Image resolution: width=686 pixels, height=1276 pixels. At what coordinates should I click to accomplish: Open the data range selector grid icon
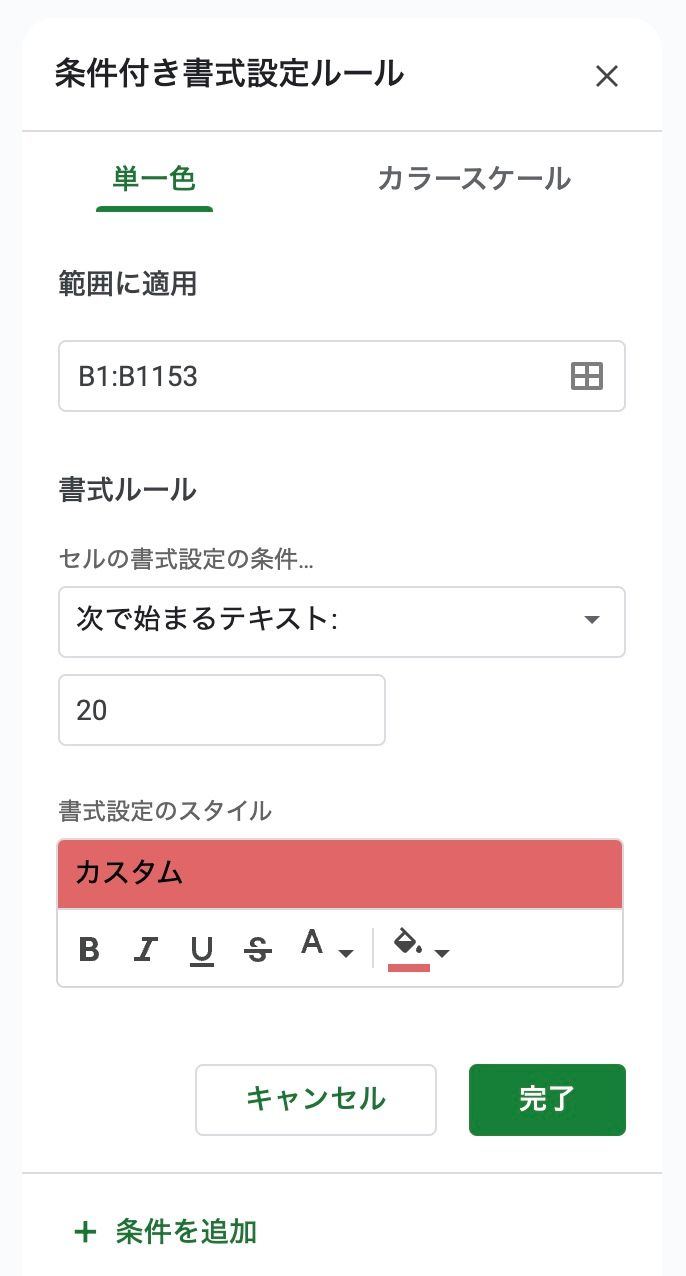pyautogui.click(x=587, y=376)
